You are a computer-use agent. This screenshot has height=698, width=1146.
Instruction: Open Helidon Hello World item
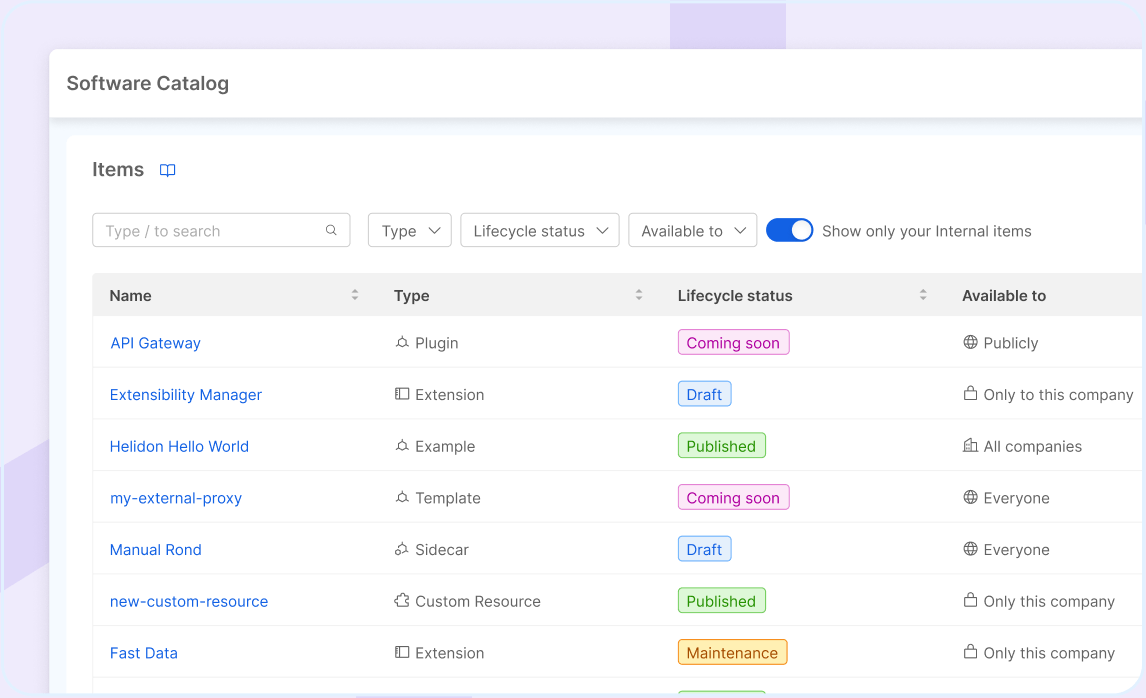[179, 447]
